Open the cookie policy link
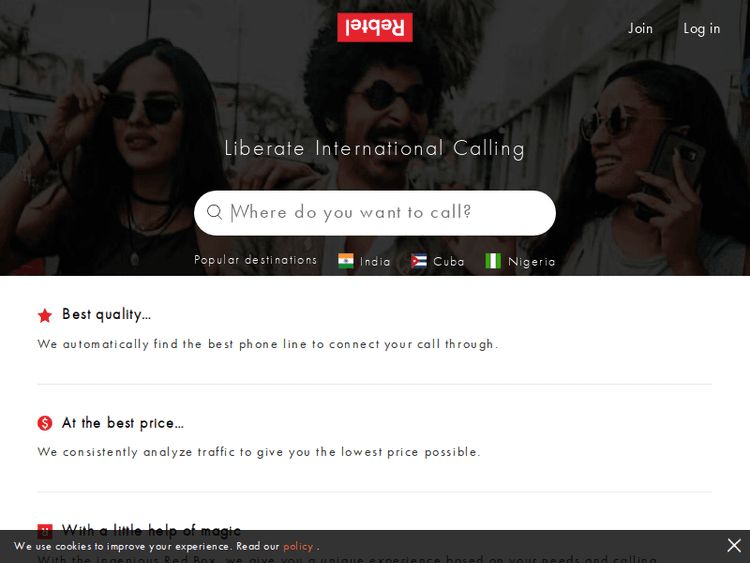 pyautogui.click(x=298, y=546)
